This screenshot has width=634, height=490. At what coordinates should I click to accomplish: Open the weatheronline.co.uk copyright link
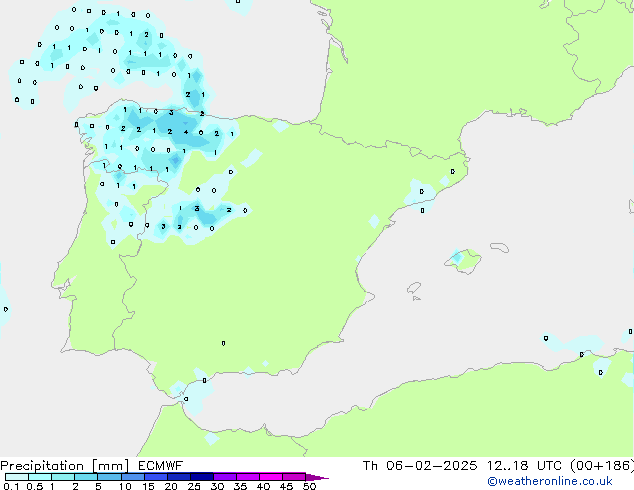pyautogui.click(x=550, y=481)
